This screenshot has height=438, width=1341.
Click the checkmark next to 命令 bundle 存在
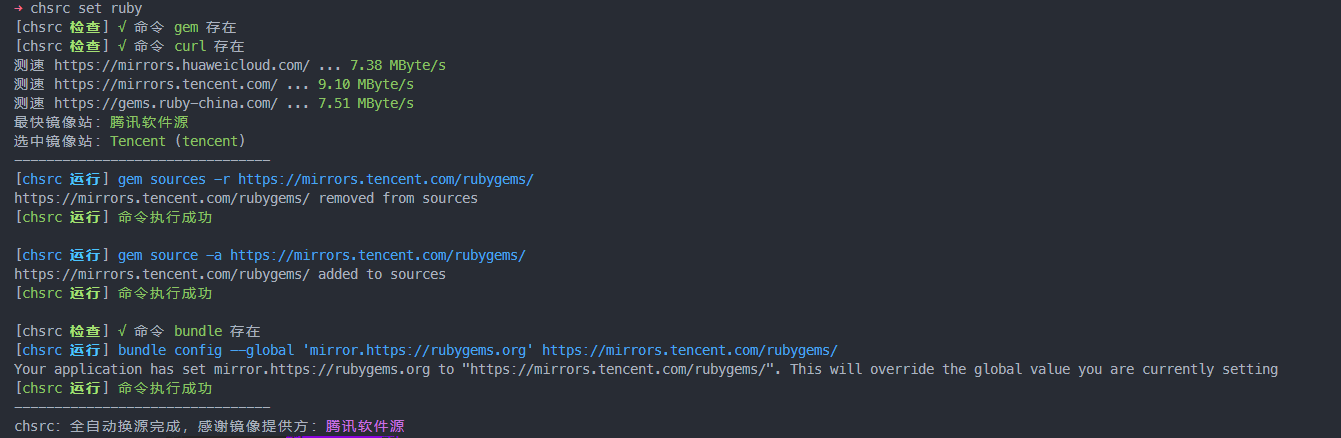[122, 331]
